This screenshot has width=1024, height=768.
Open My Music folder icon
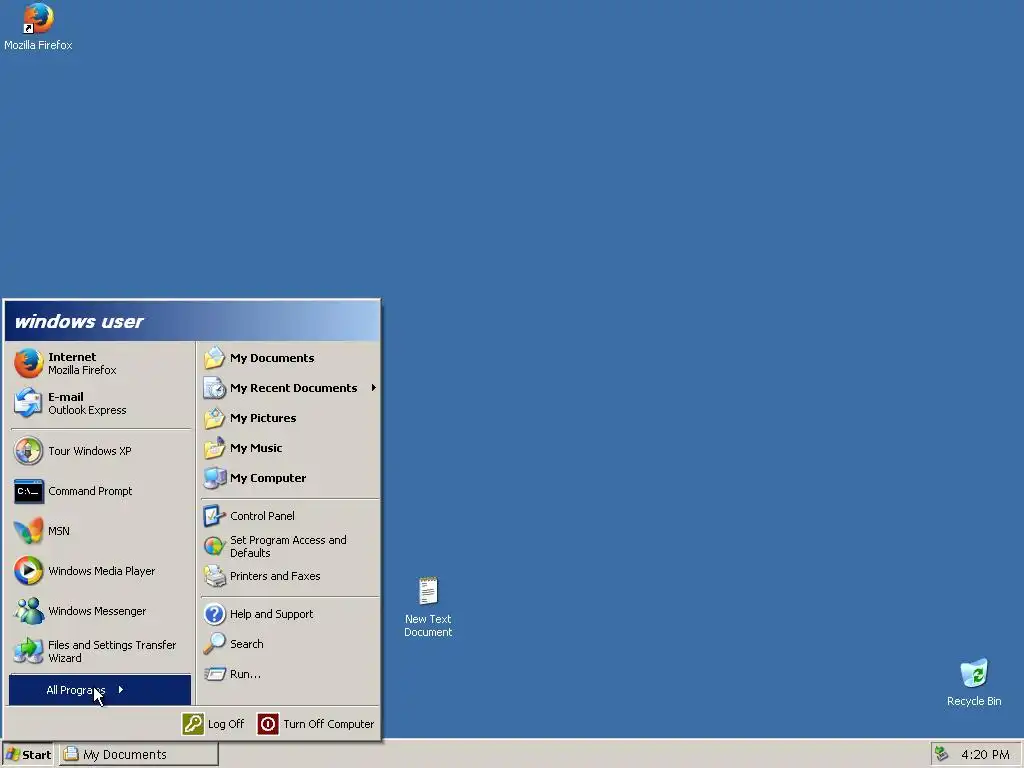(214, 448)
